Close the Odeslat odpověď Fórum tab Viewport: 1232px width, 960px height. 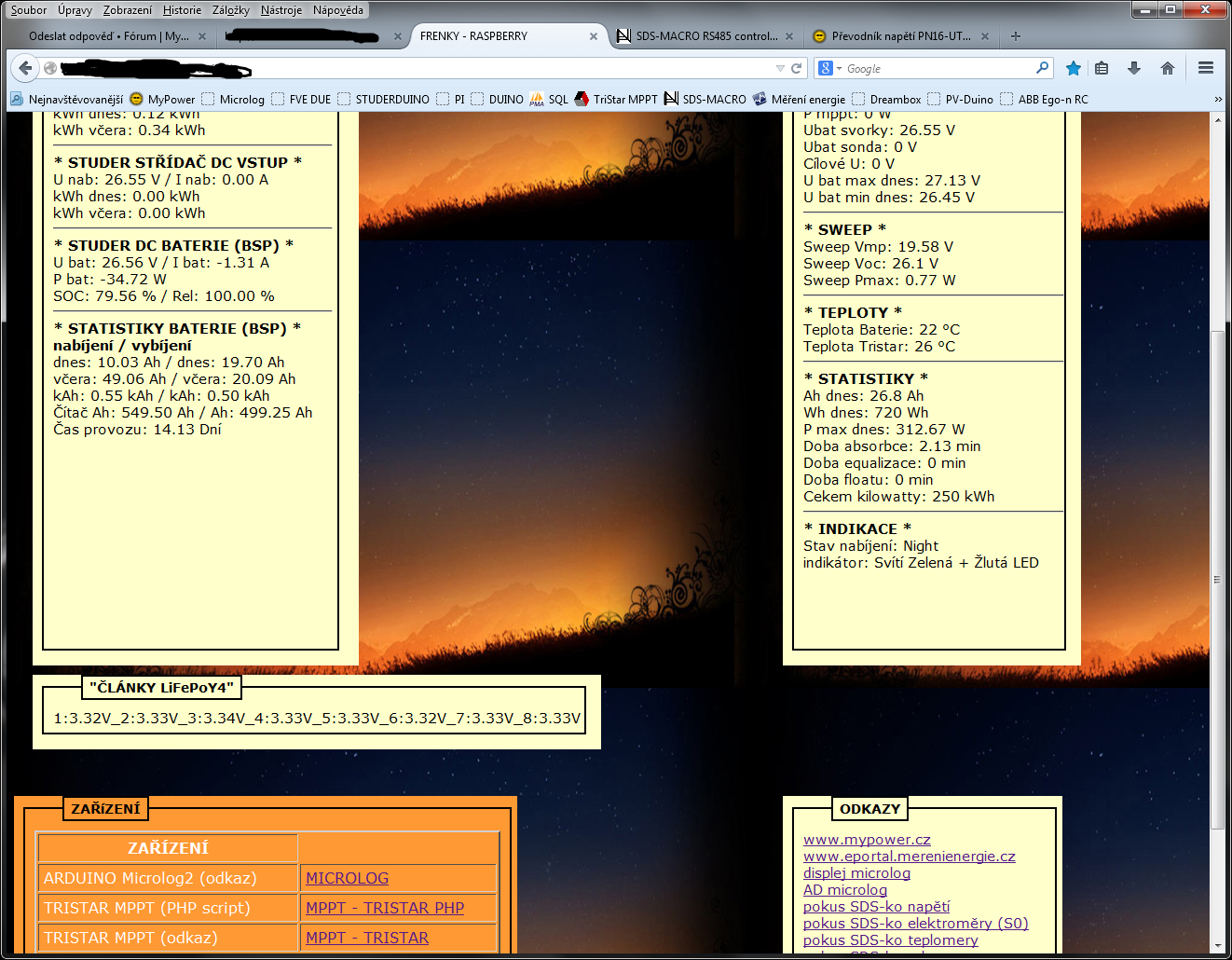pos(202,36)
